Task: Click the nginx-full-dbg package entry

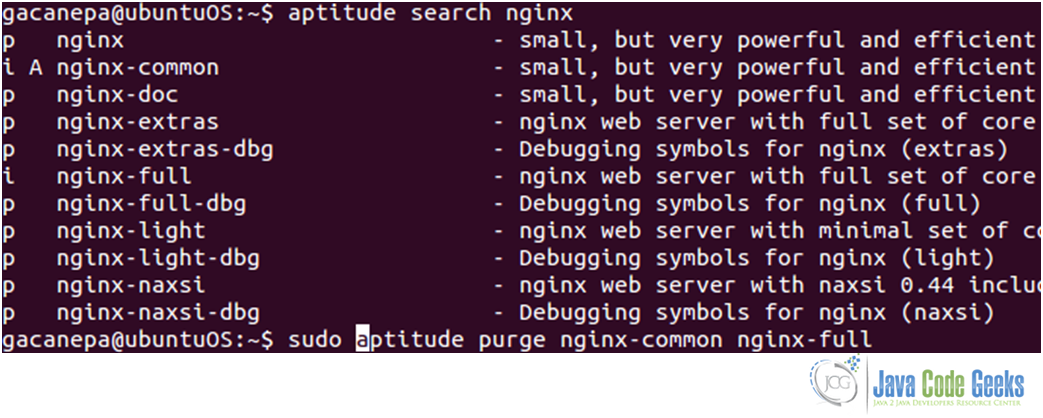Action: click(151, 204)
